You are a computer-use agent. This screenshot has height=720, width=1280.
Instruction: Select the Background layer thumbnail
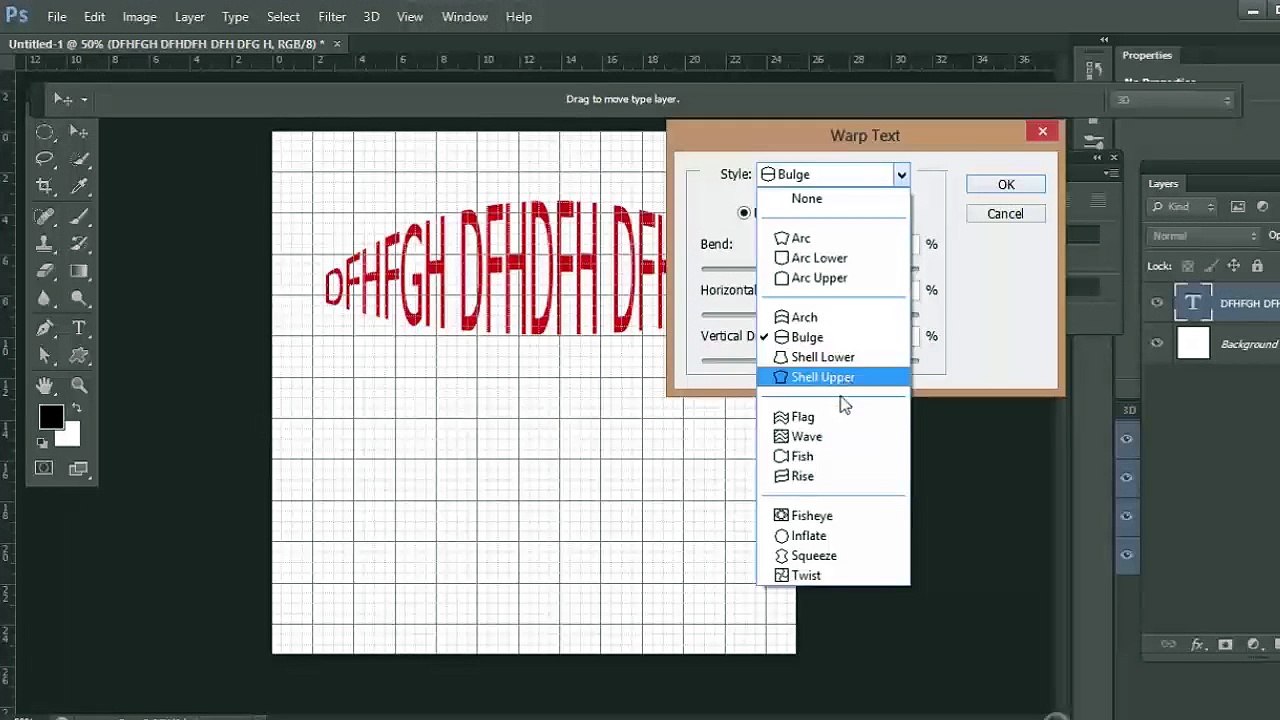pyautogui.click(x=1193, y=343)
